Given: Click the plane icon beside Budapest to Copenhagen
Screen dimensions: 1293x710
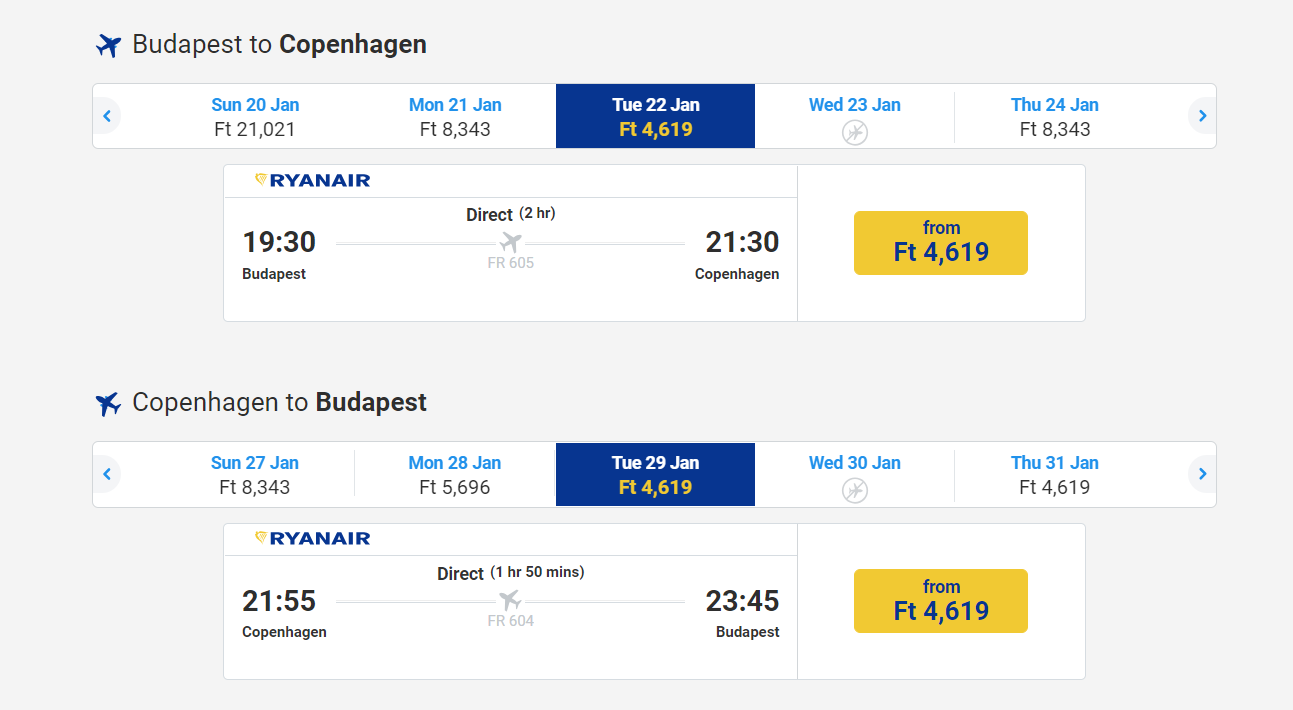Looking at the screenshot, I should pos(108,45).
